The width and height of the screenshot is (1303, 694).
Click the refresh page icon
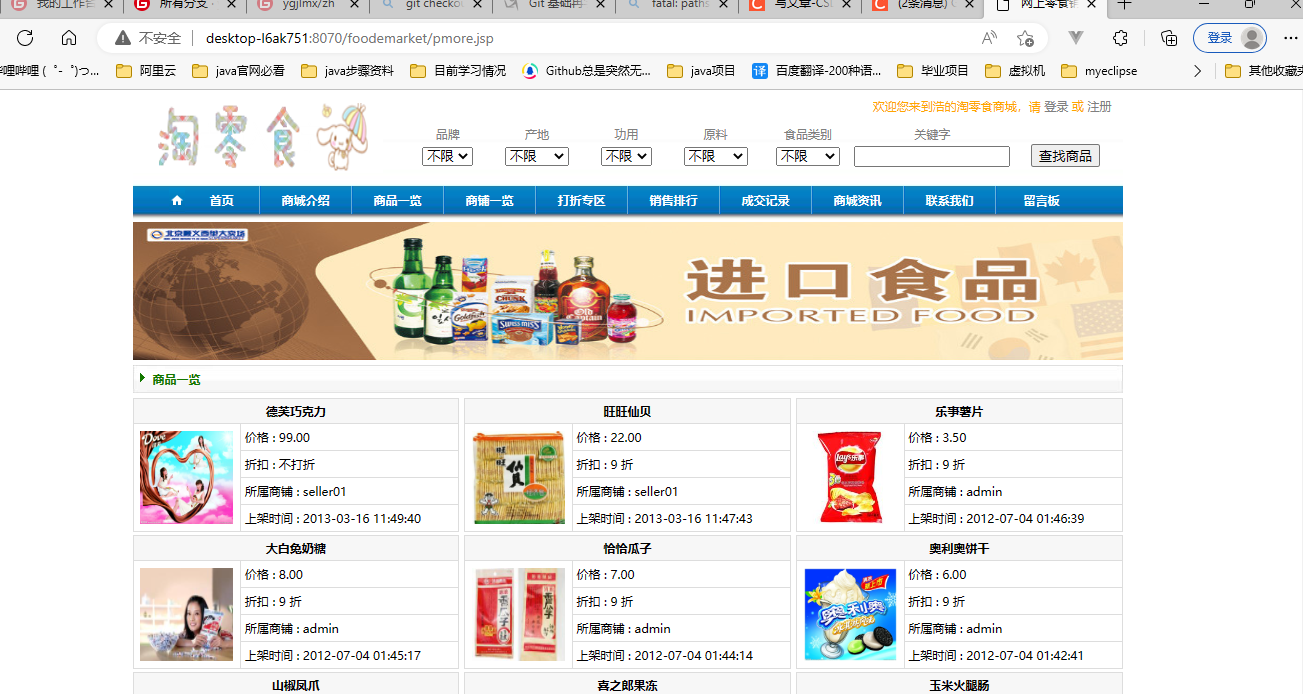(x=24, y=38)
